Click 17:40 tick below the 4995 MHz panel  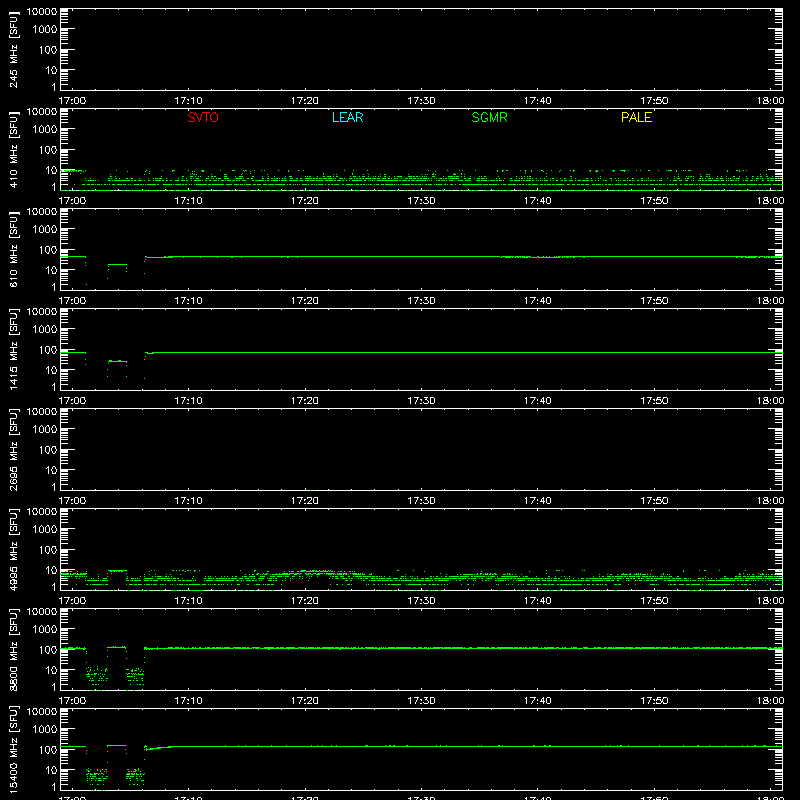click(538, 601)
